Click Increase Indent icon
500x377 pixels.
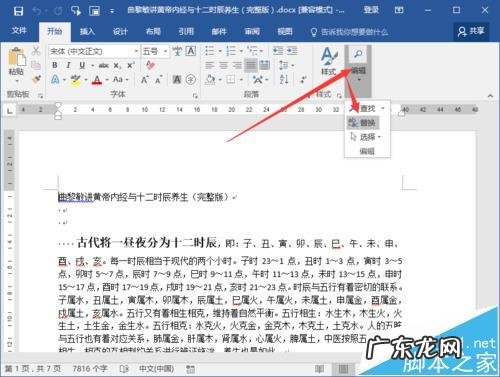(292, 51)
